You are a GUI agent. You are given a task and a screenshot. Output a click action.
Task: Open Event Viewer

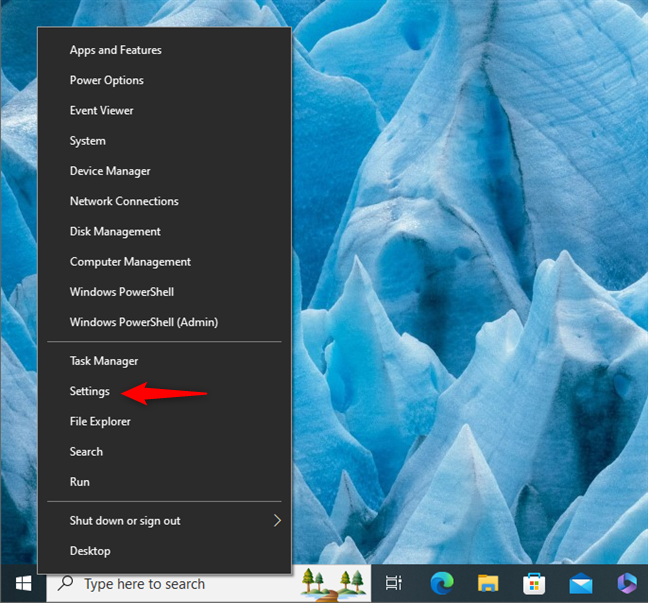pos(164,110)
